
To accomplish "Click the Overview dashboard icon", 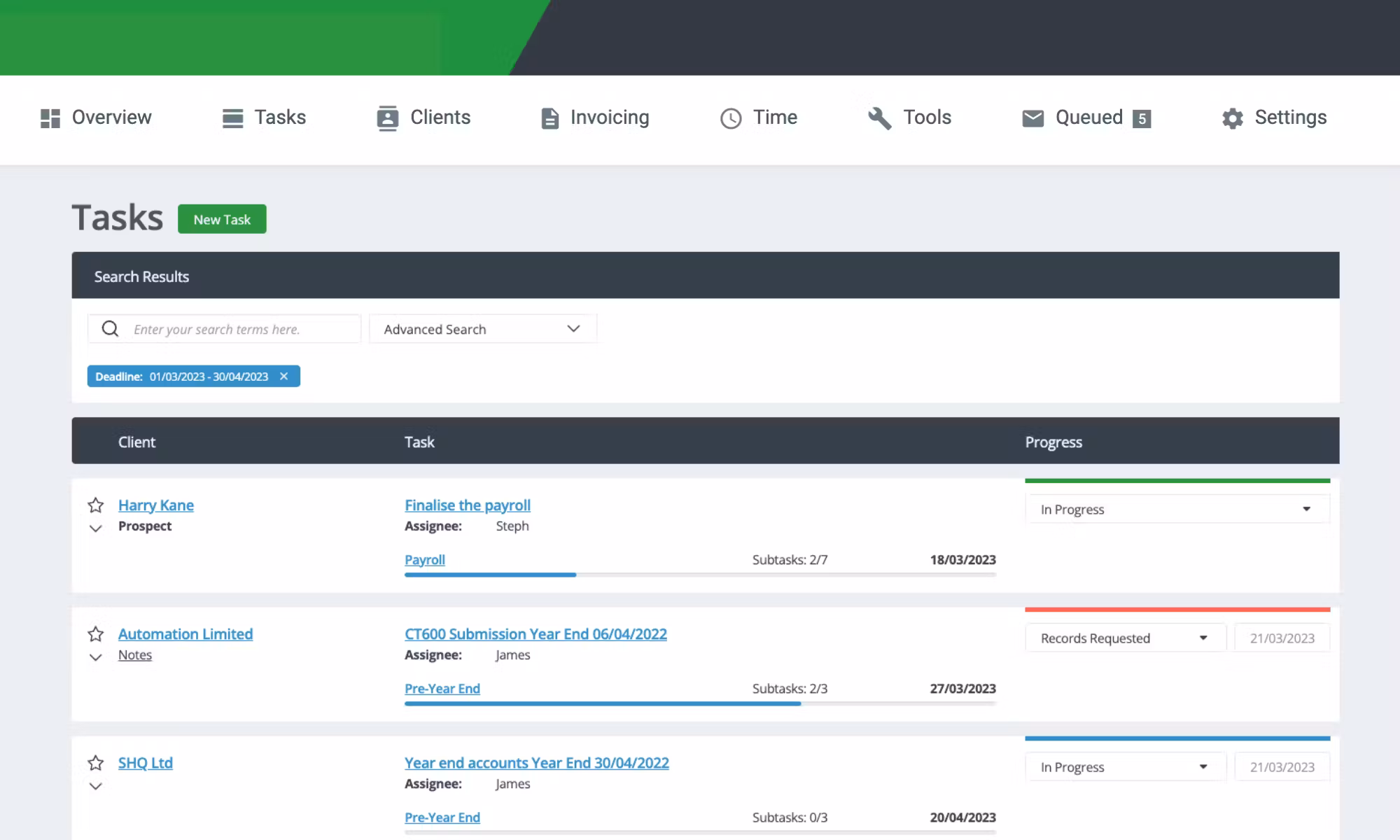I will click(x=49, y=118).
